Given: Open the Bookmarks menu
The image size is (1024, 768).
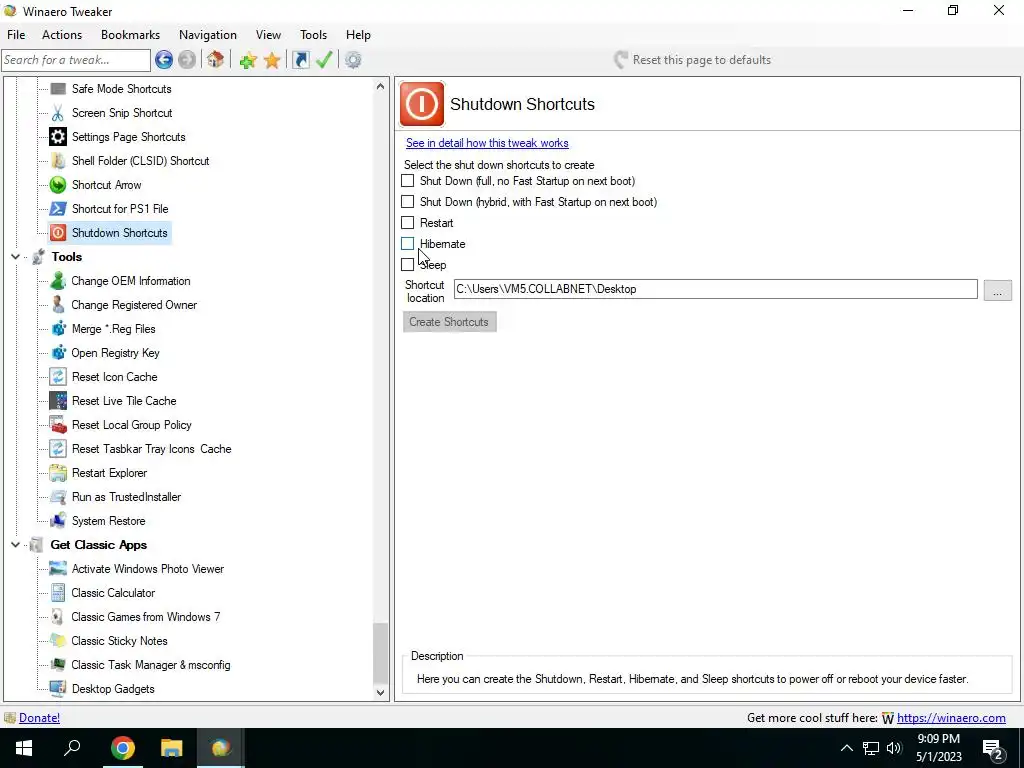Looking at the screenshot, I should click(131, 35).
